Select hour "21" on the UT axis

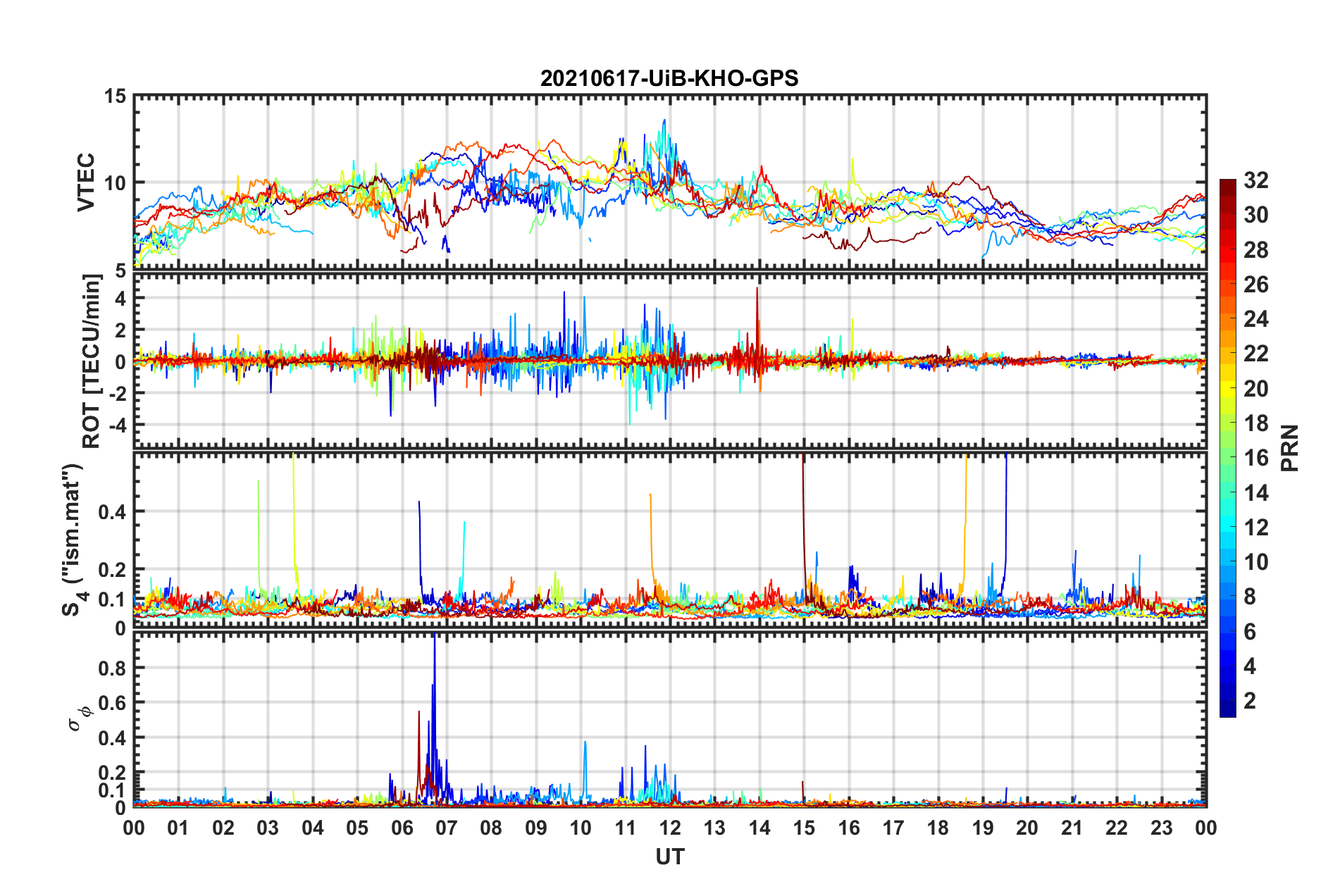pos(1072,828)
